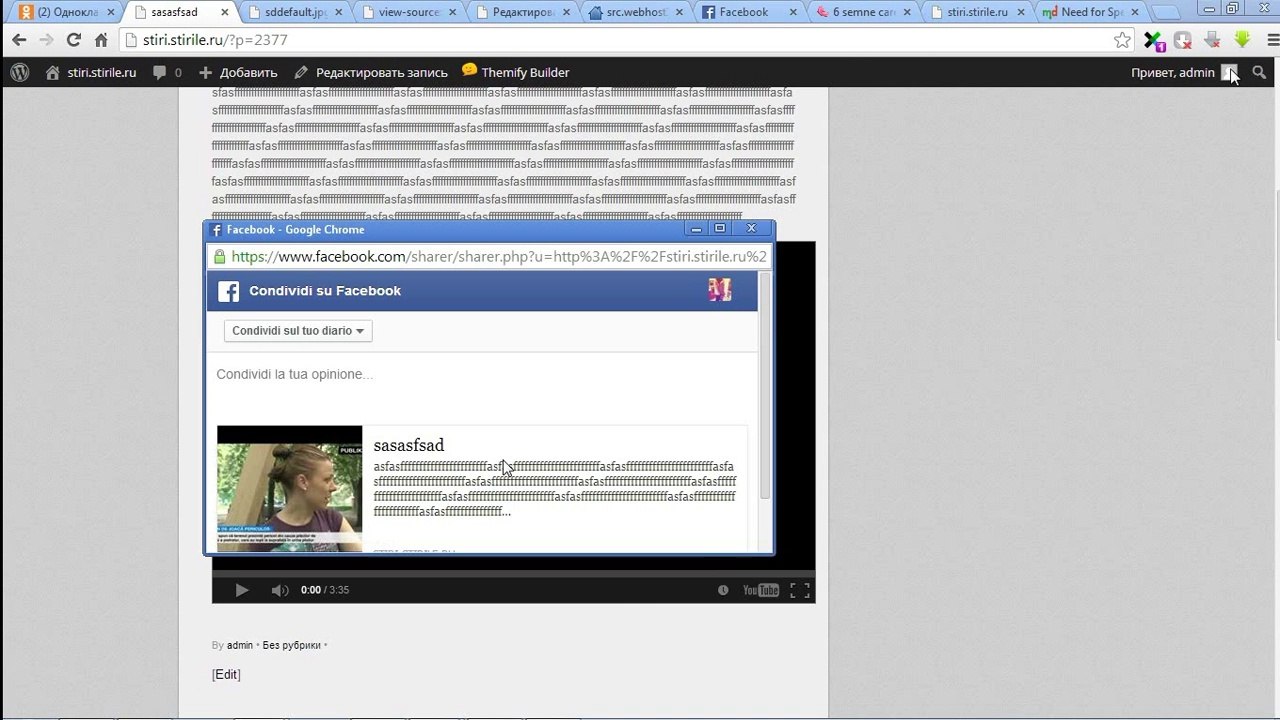Mute the video volume
Image resolution: width=1280 pixels, height=720 pixels.
click(x=280, y=590)
